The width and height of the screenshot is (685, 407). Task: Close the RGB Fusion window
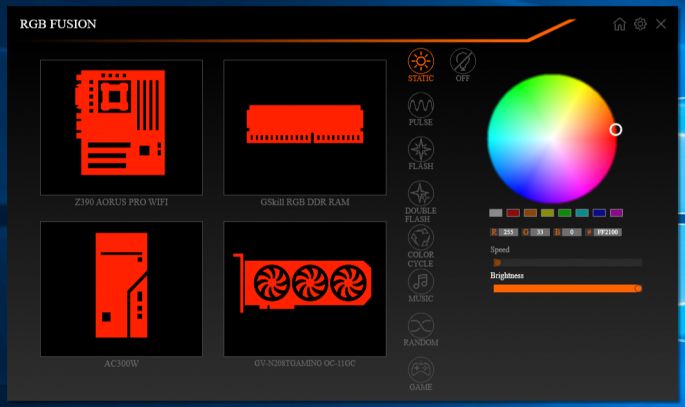[661, 24]
